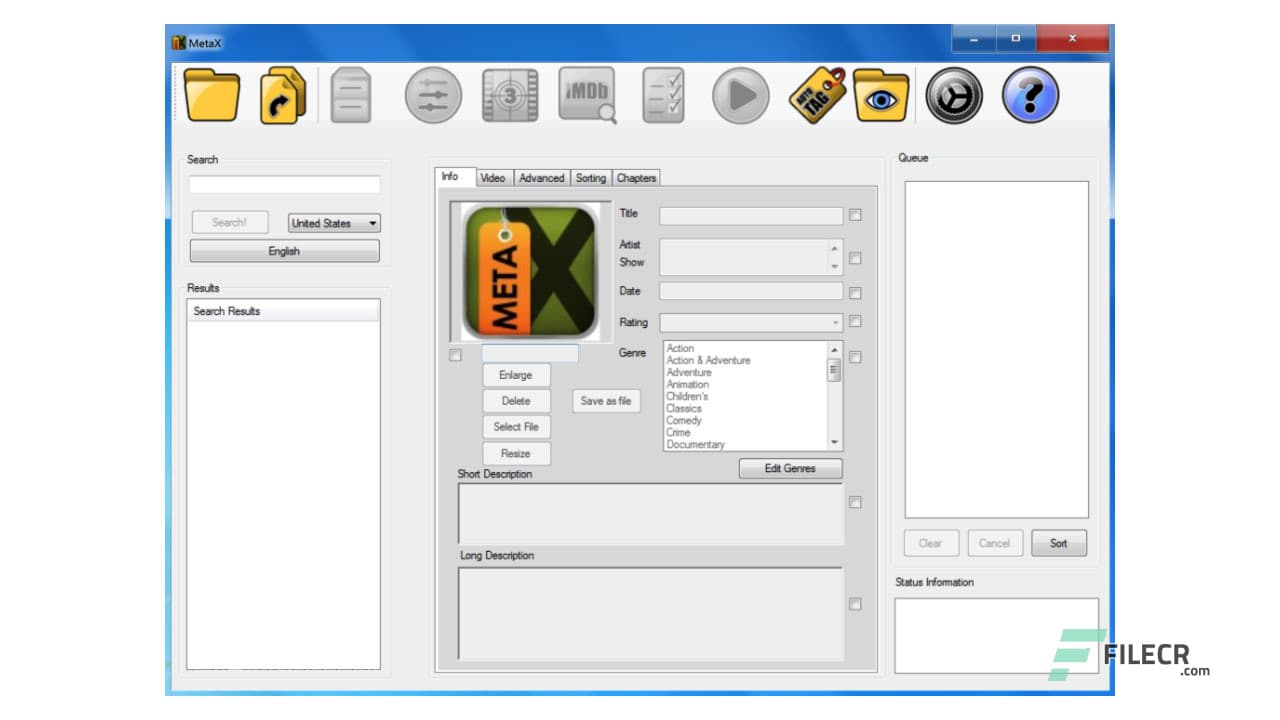1280x720 pixels.
Task: Click the Help question mark icon
Action: 1028,95
